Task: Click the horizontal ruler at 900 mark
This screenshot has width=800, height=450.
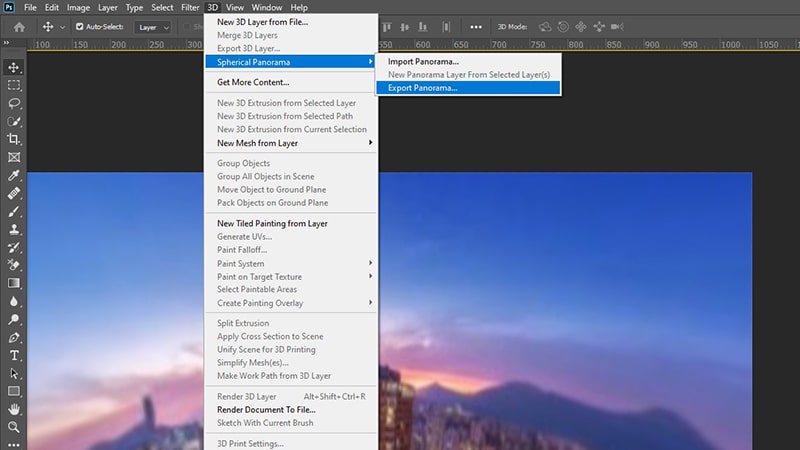Action: pos(651,45)
